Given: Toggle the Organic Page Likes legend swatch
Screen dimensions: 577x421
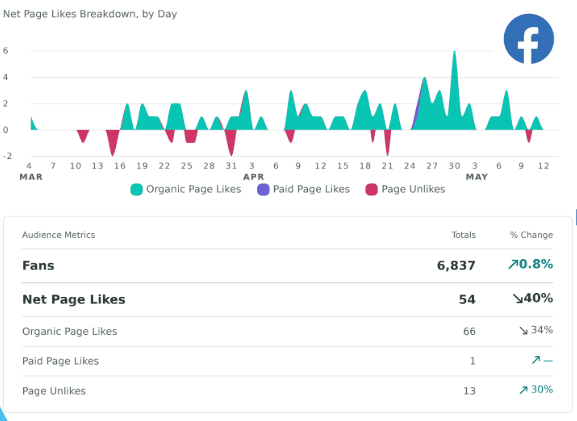Looking at the screenshot, I should [137, 190].
